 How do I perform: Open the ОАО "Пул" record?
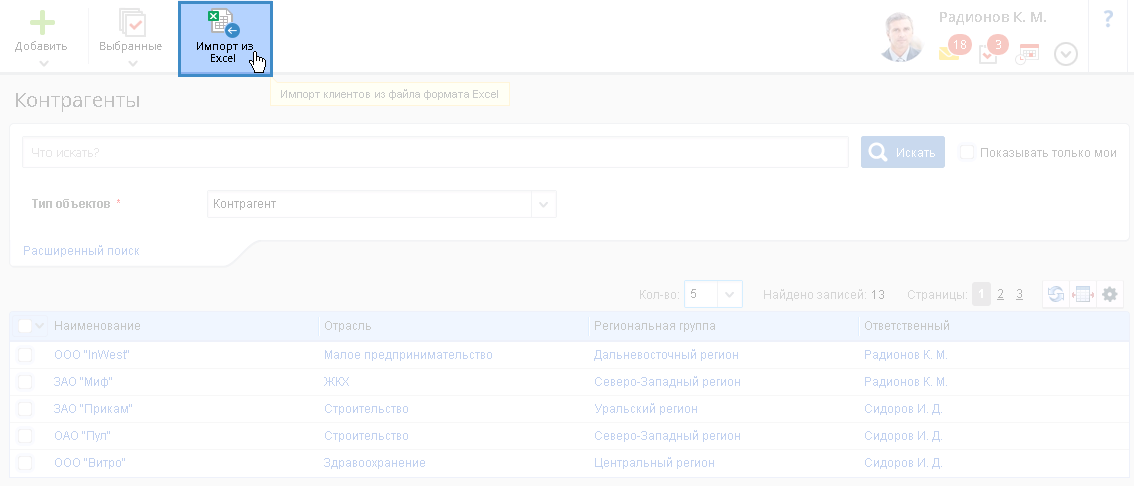pyautogui.click(x=82, y=436)
